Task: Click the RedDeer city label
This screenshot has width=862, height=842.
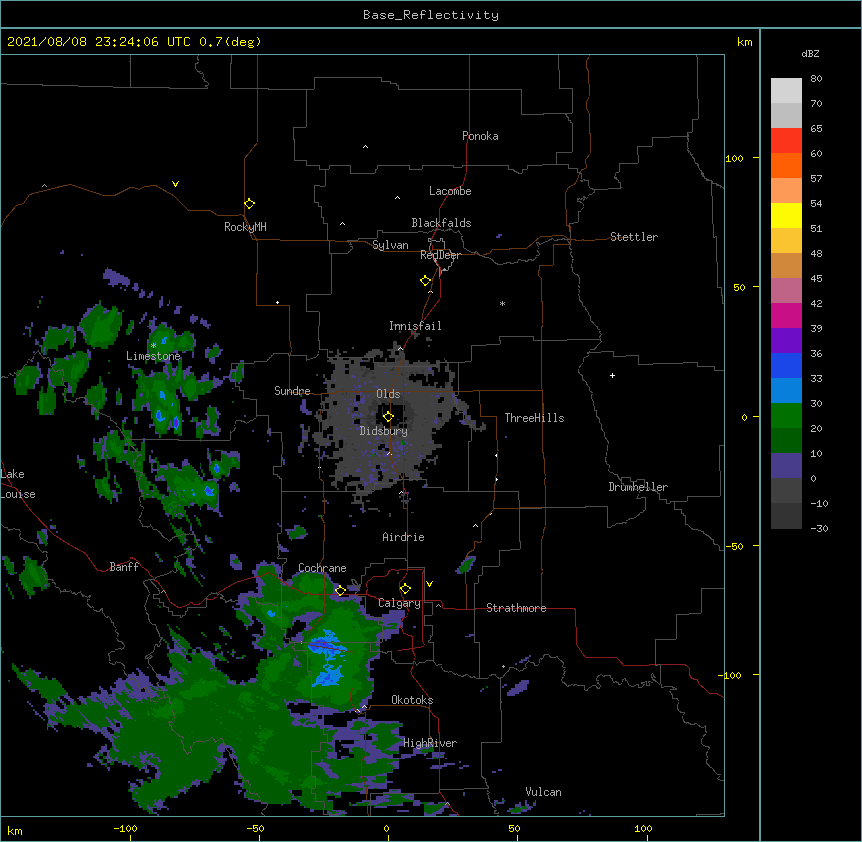Action: [x=440, y=255]
